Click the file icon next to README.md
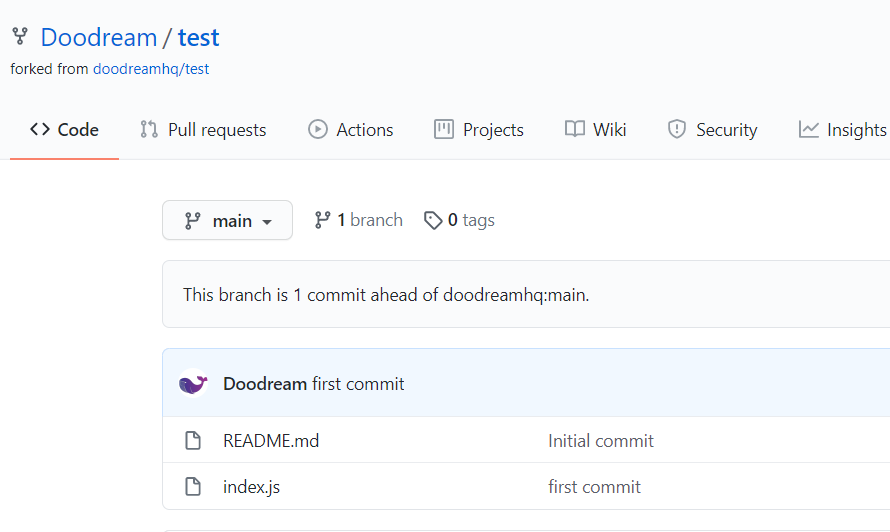Viewport: 890px width, 532px height. tap(193, 441)
